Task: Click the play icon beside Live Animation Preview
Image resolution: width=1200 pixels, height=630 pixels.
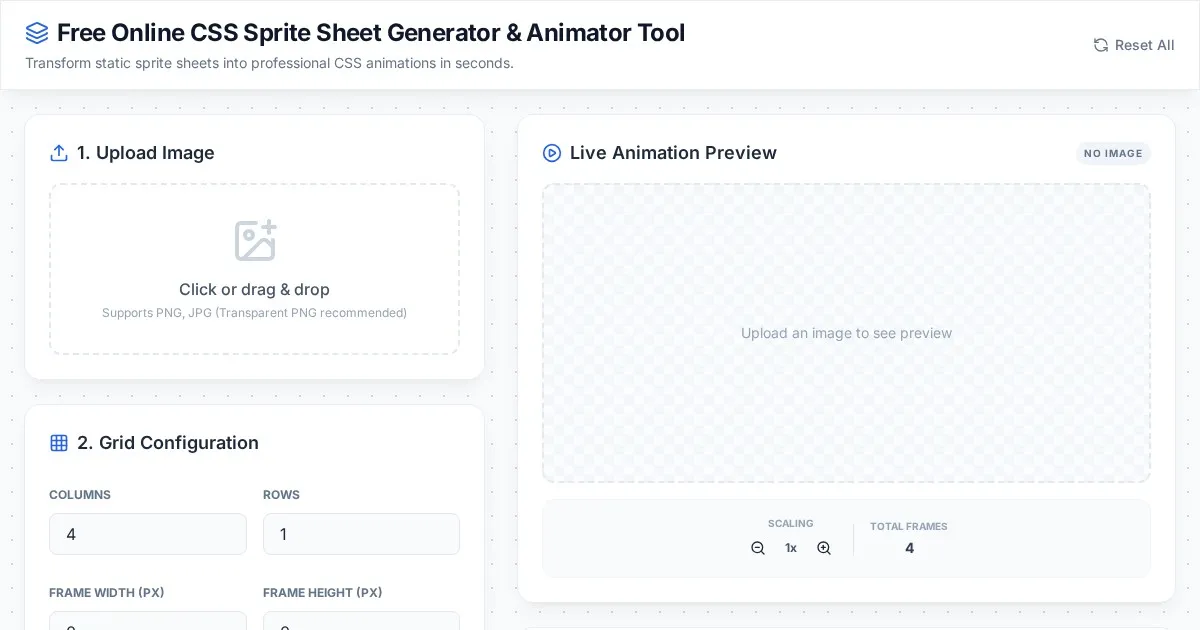Action: (x=552, y=153)
